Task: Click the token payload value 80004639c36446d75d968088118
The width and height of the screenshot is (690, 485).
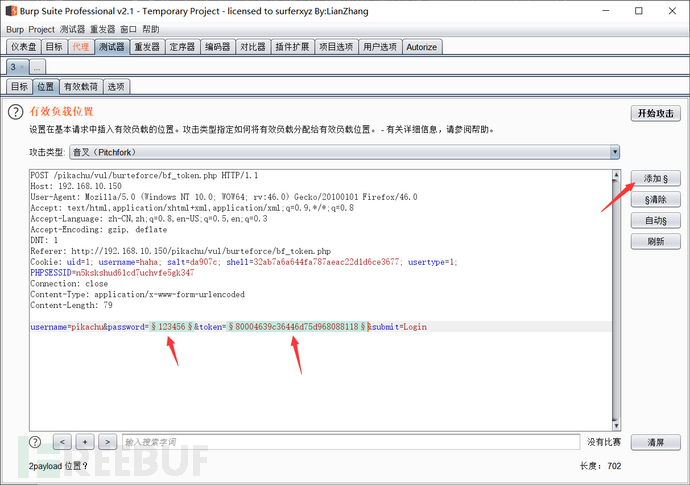Action: (x=297, y=327)
